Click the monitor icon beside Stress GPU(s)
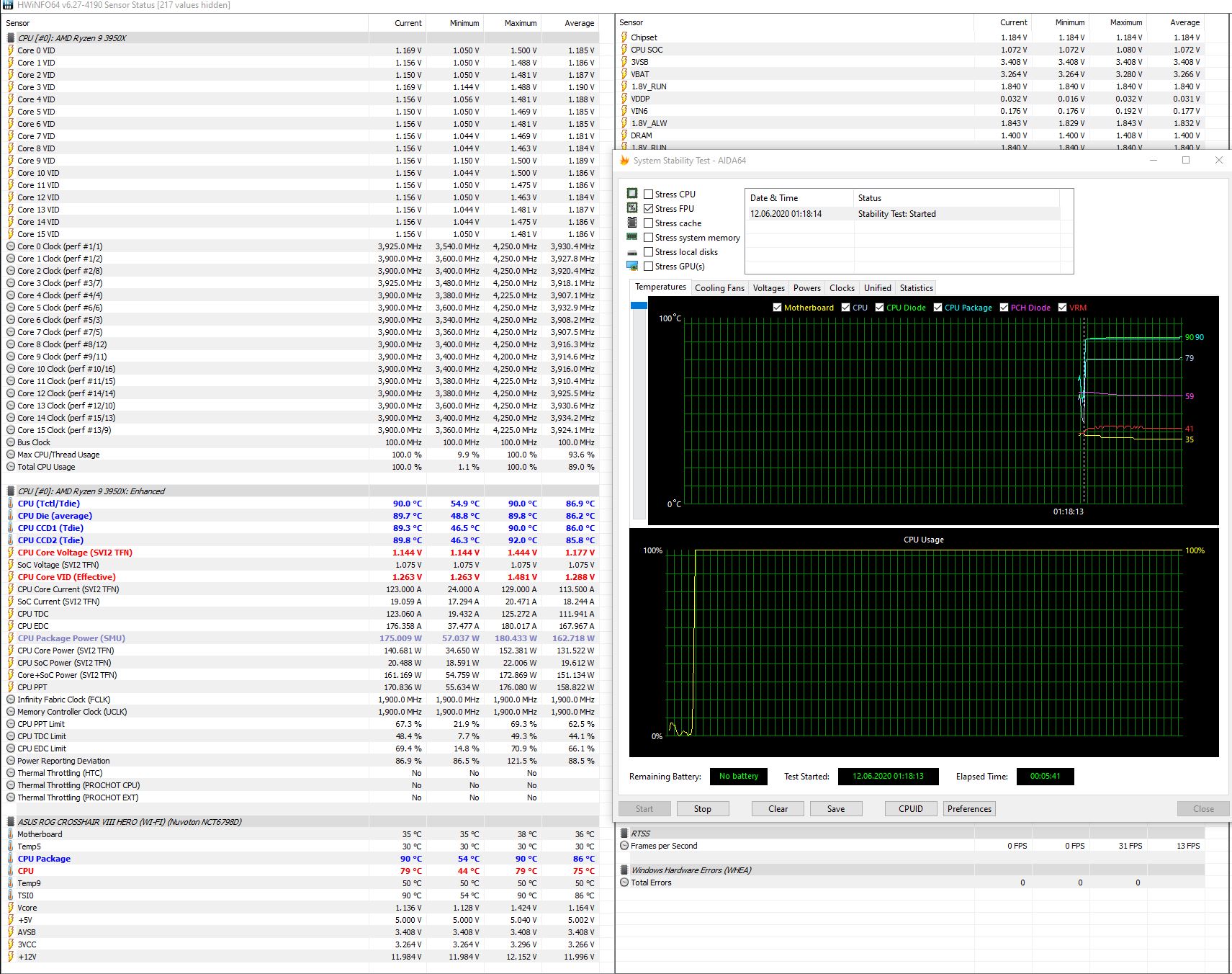The height and width of the screenshot is (974, 1232). [x=632, y=266]
